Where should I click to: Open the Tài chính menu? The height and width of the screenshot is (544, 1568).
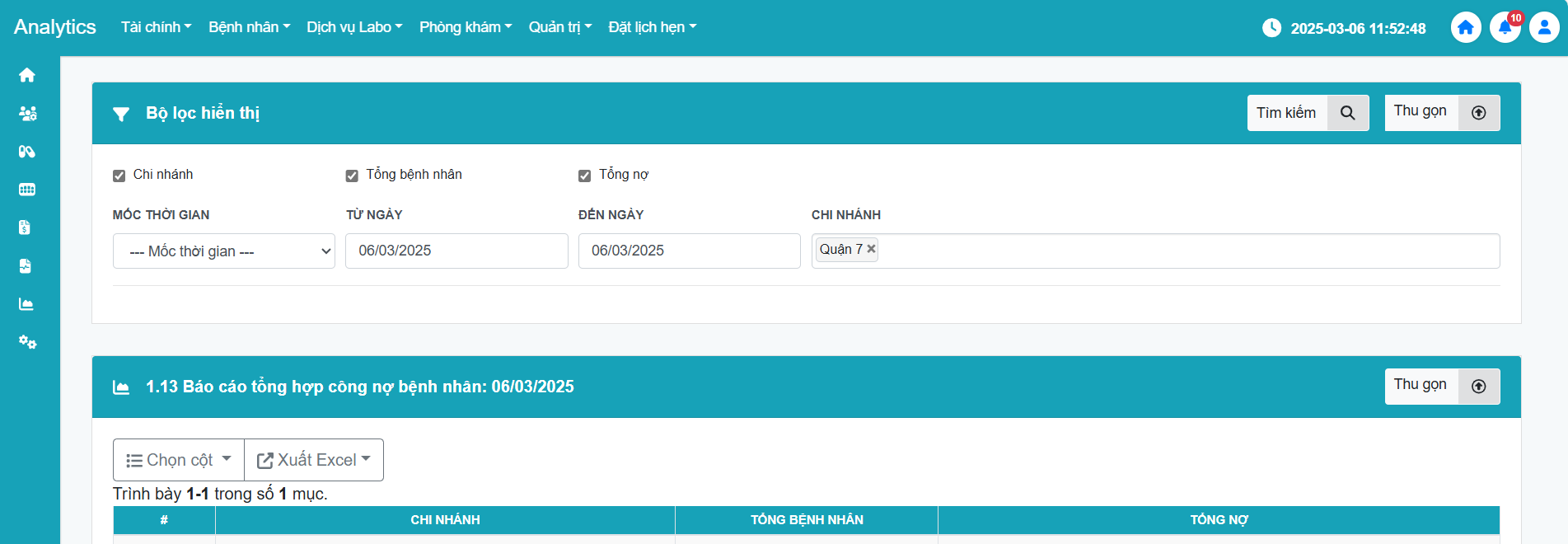156,27
